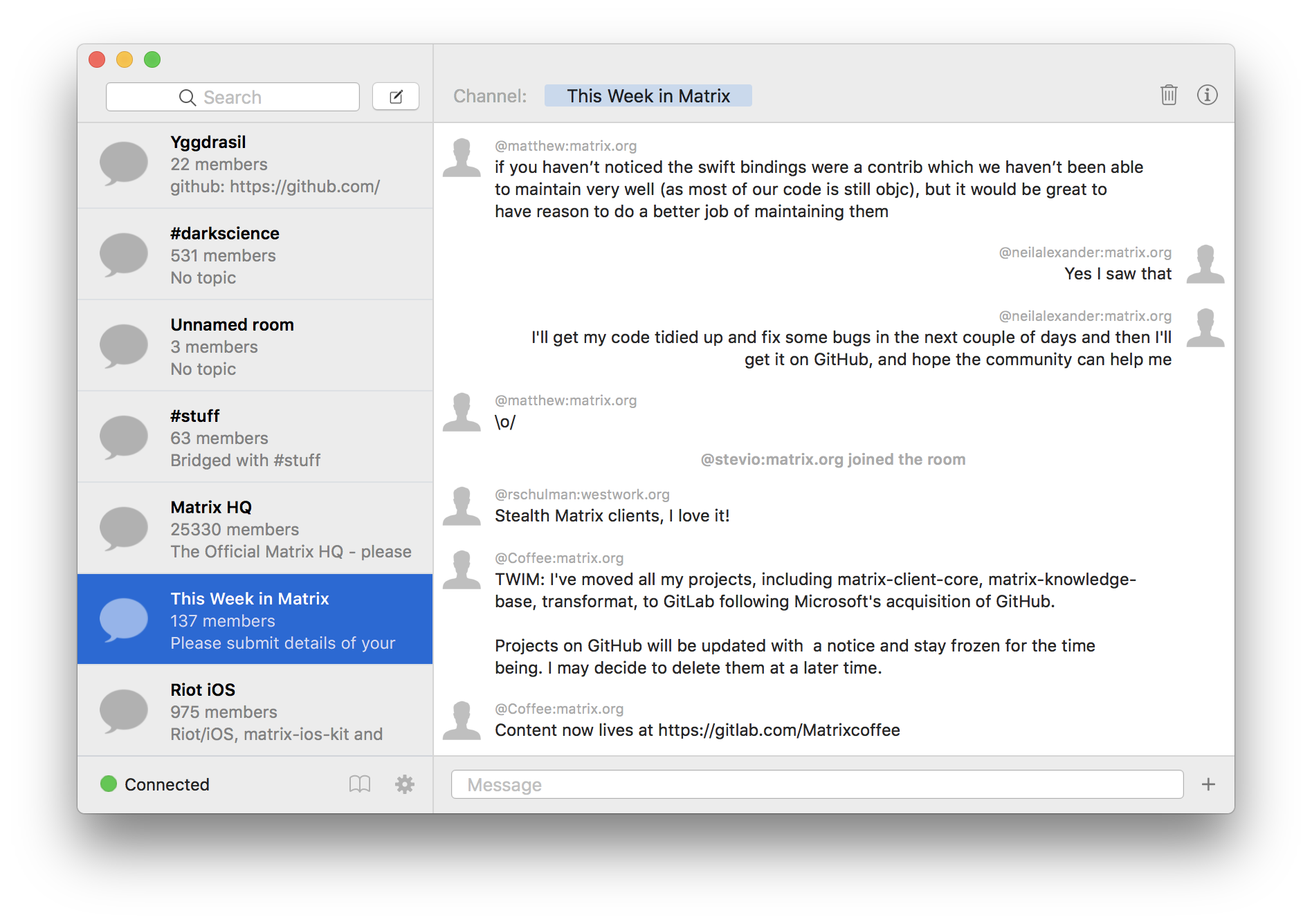Open channel info with the info icon
The image size is (1312, 924).
(1207, 95)
